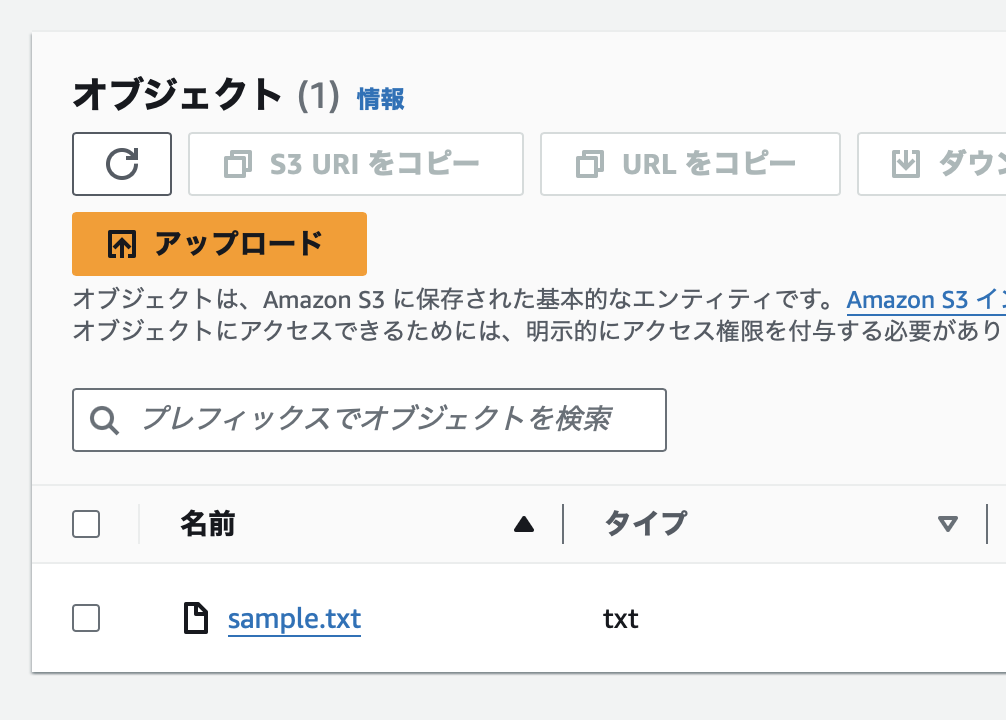Click the magnifying glass search icon
The image size is (1006, 720).
(103, 419)
